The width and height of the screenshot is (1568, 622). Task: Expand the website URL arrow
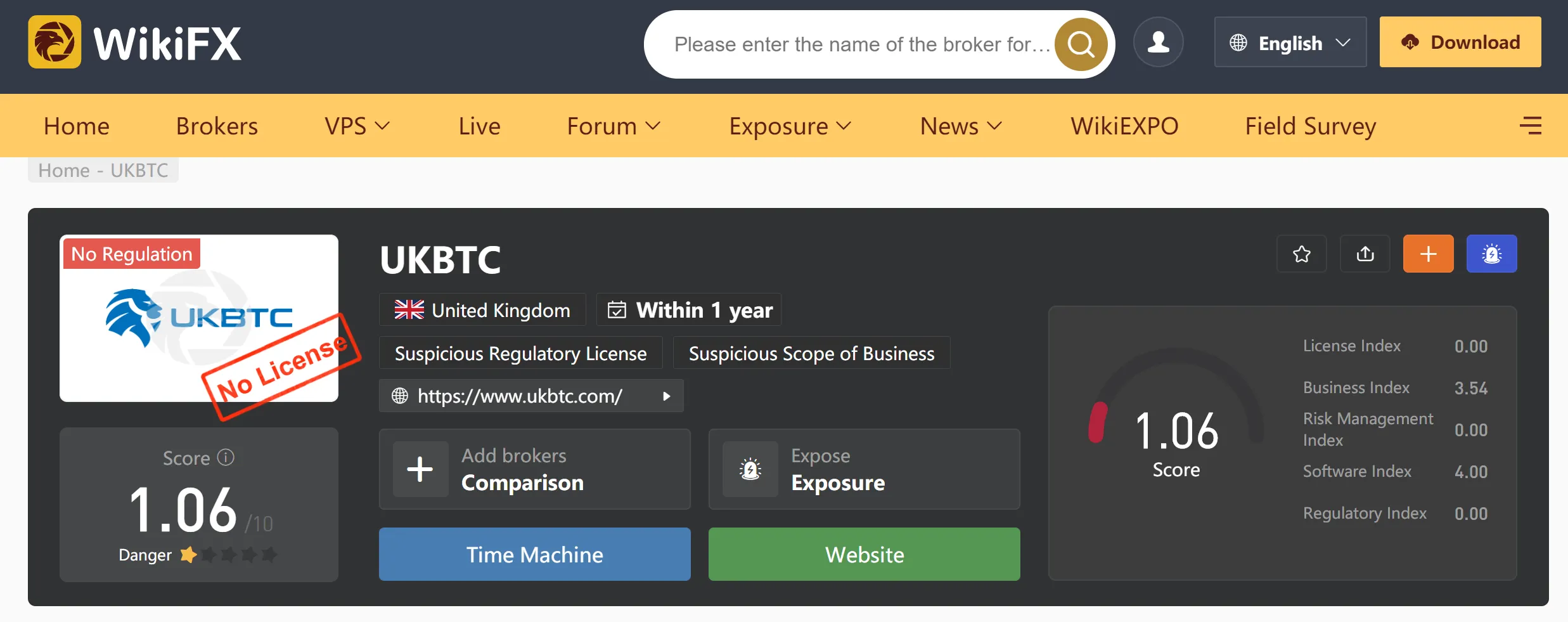click(x=666, y=396)
